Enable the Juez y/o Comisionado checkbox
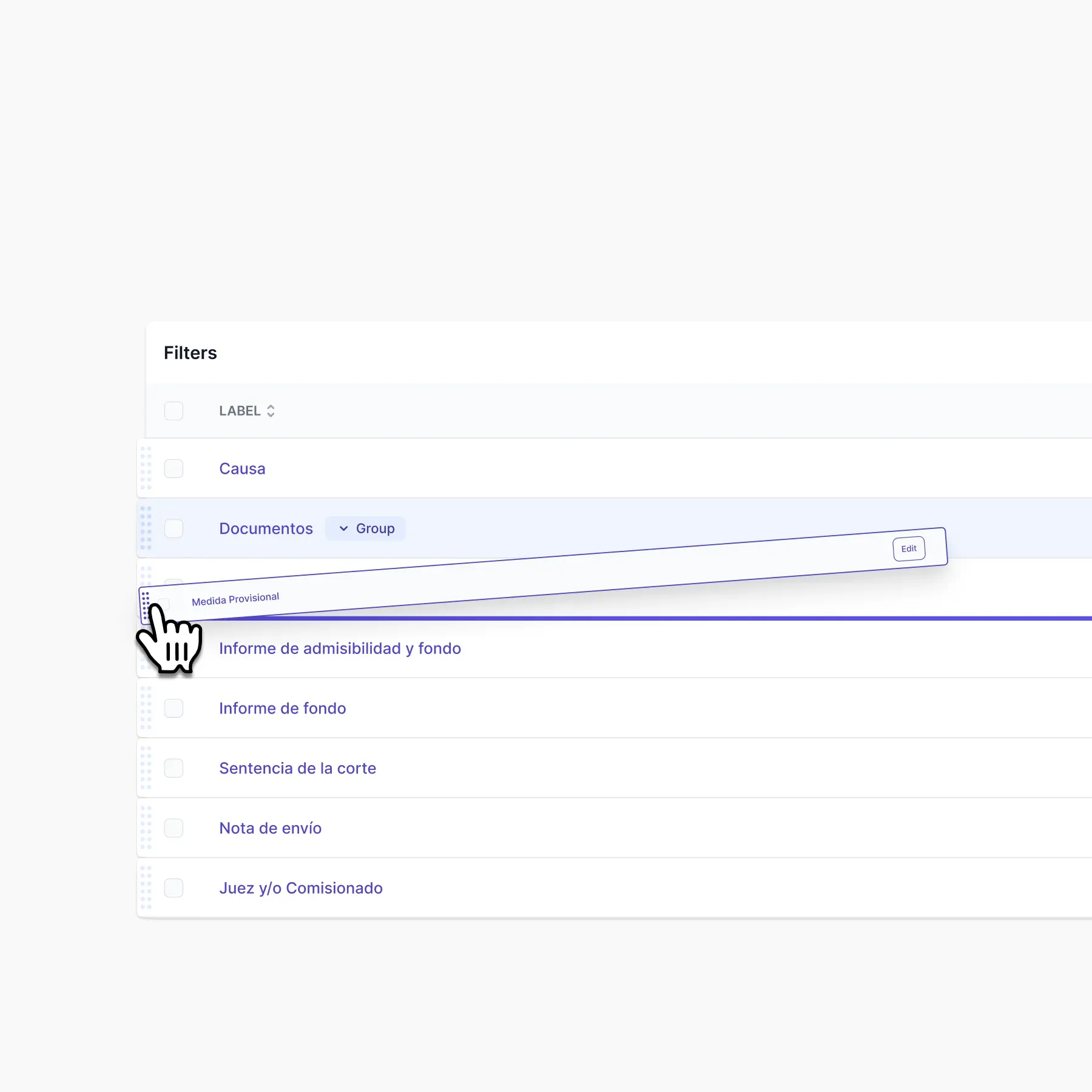Image resolution: width=1092 pixels, height=1092 pixels. [174, 888]
